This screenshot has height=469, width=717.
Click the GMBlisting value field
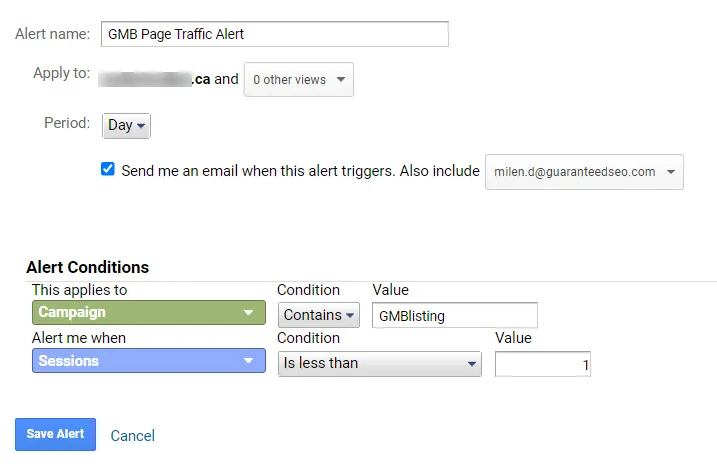pos(454,316)
